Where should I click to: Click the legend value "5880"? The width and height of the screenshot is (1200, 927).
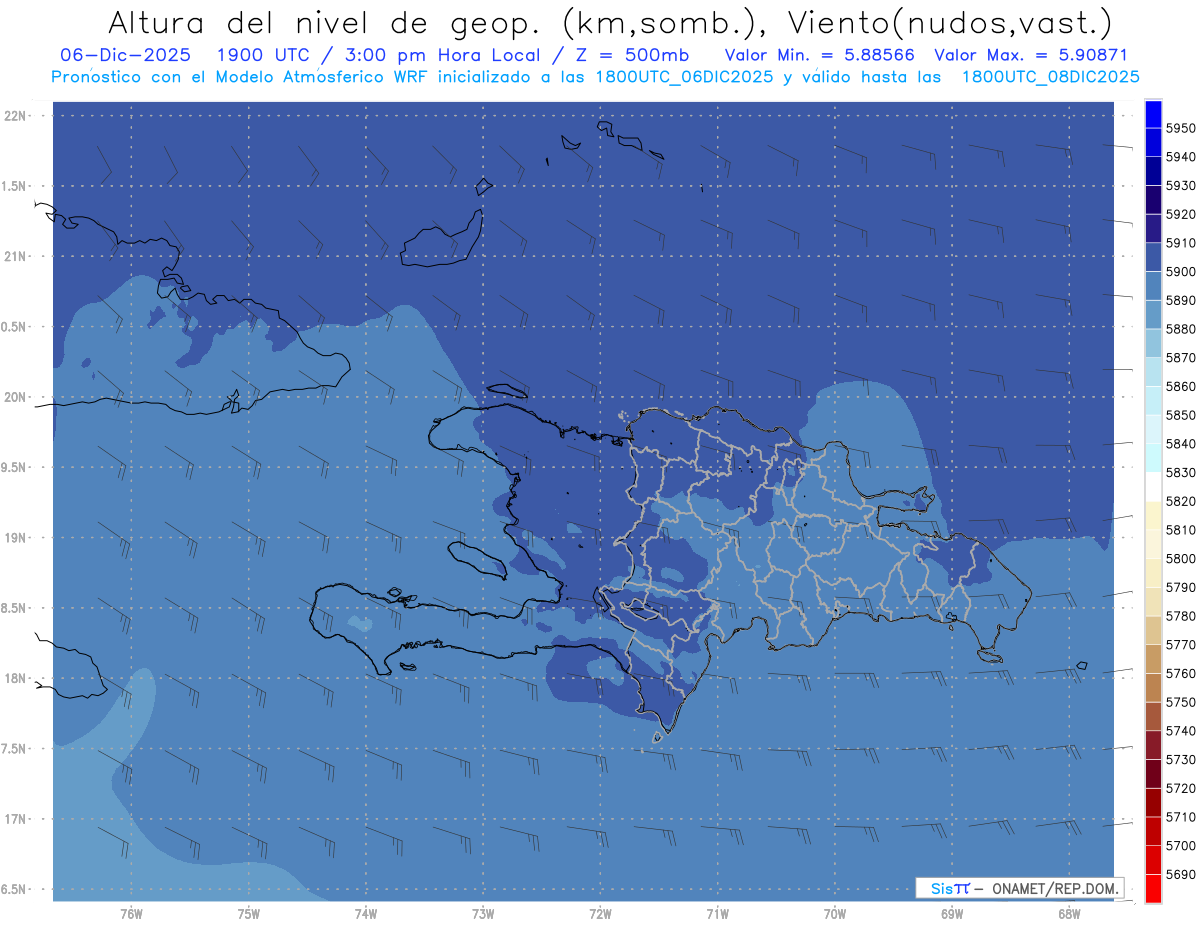[1179, 329]
